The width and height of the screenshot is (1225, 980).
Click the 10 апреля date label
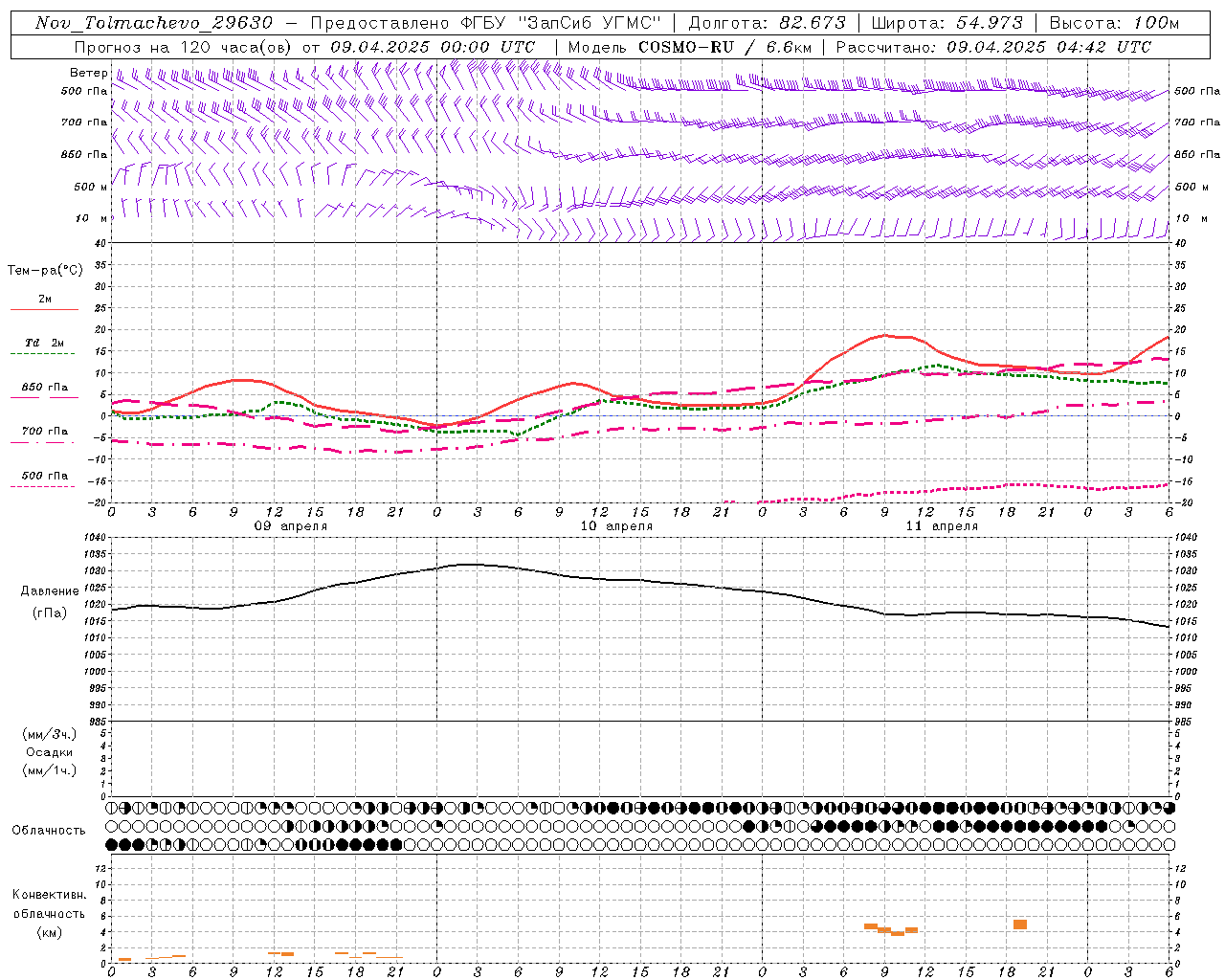coord(616,526)
